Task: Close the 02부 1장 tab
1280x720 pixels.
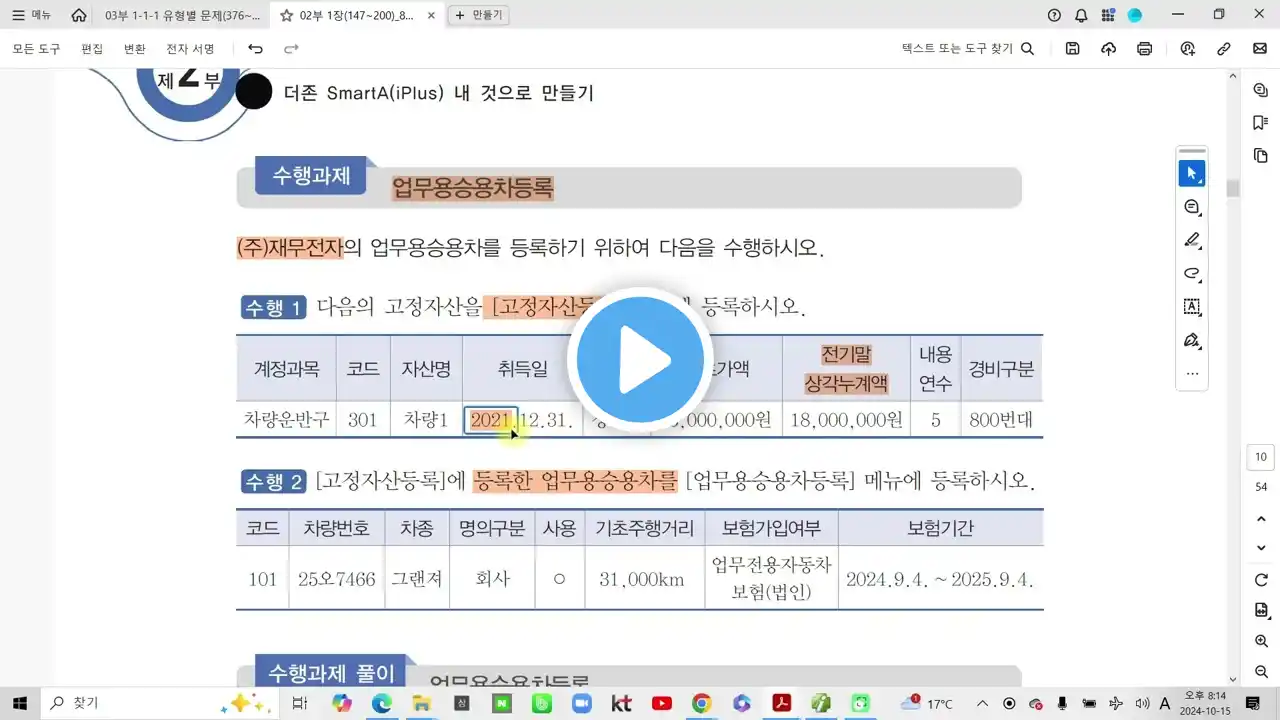Action: pos(432,15)
